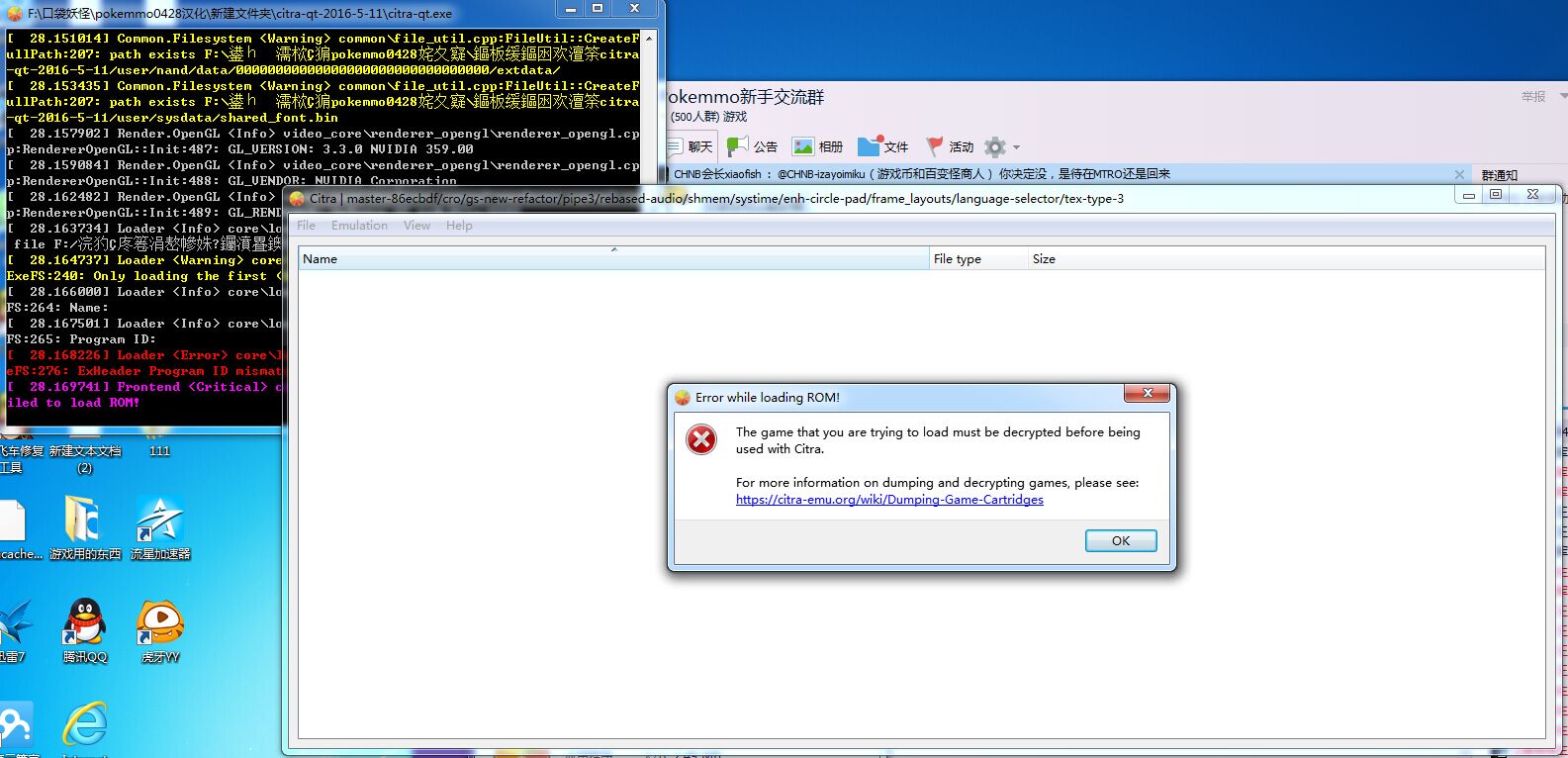This screenshot has height=758, width=1568.
Task: Switch to the 聊天 tab in QQ group
Action: tap(692, 146)
